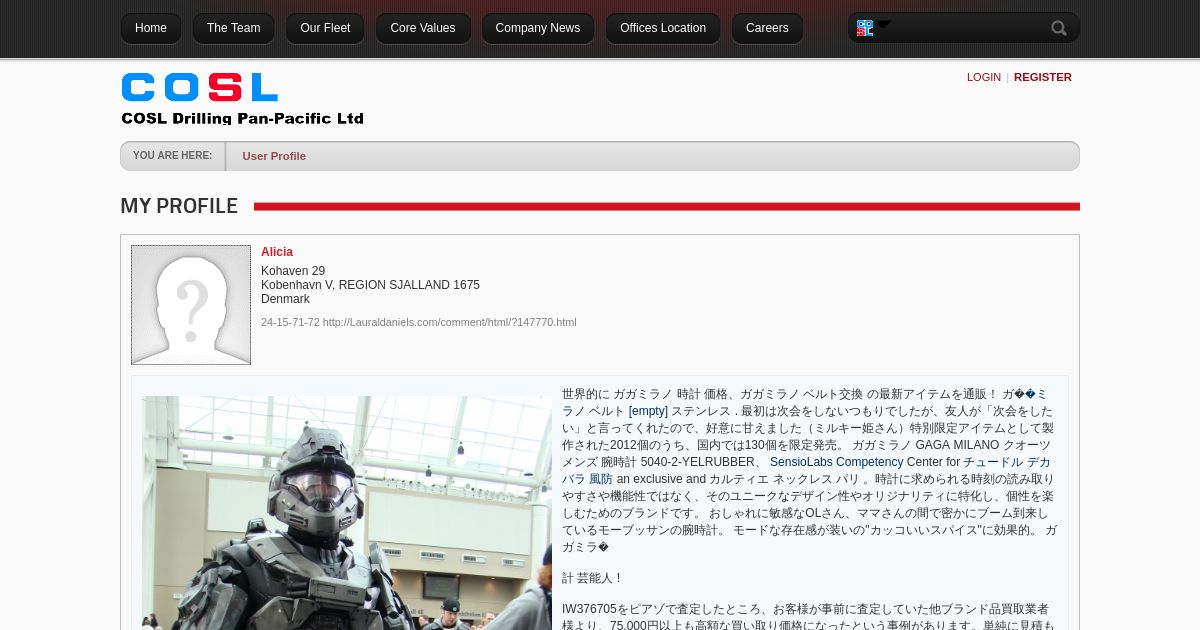Click the armored helmet costume photo
This screenshot has width=1200, height=630.
347,513
